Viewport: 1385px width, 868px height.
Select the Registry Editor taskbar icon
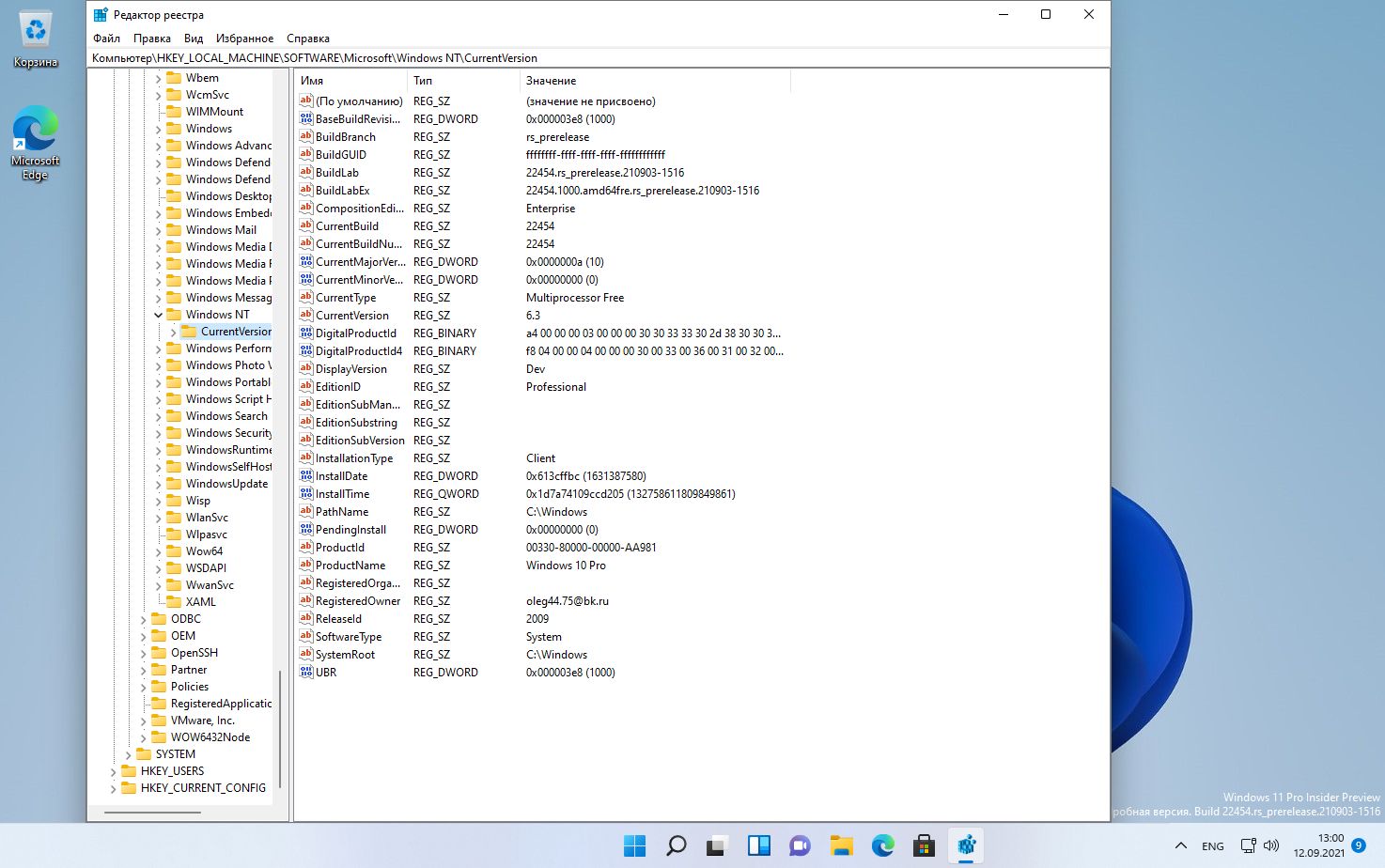click(966, 845)
